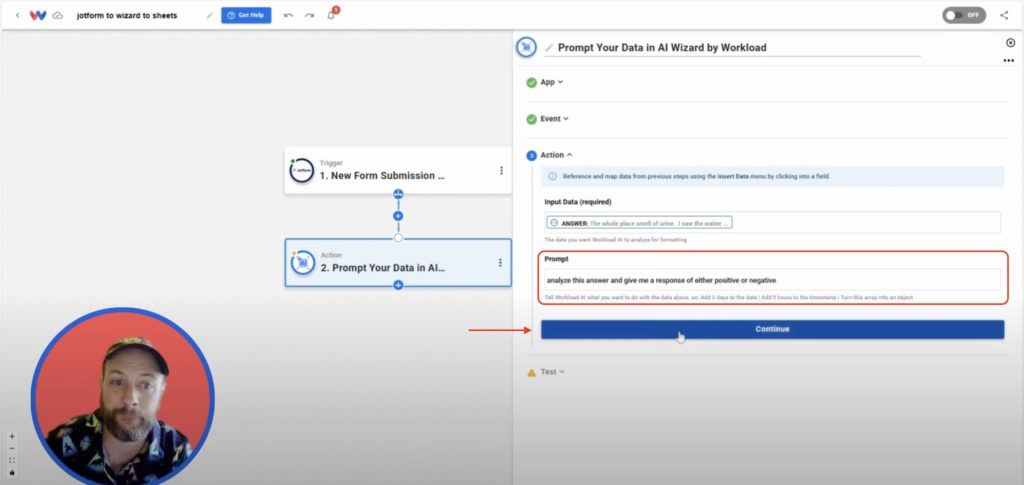Click the Event section green check icon
Screen dimensions: 1024x485
(532, 119)
